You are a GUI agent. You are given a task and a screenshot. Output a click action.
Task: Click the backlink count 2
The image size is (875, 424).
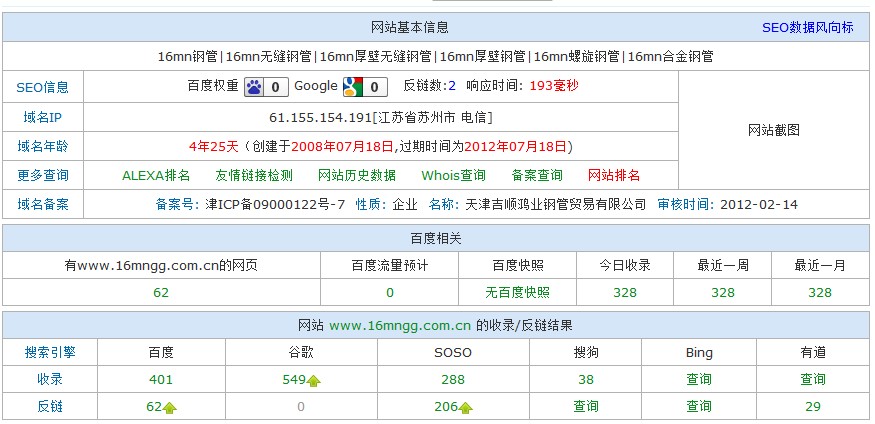(452, 86)
